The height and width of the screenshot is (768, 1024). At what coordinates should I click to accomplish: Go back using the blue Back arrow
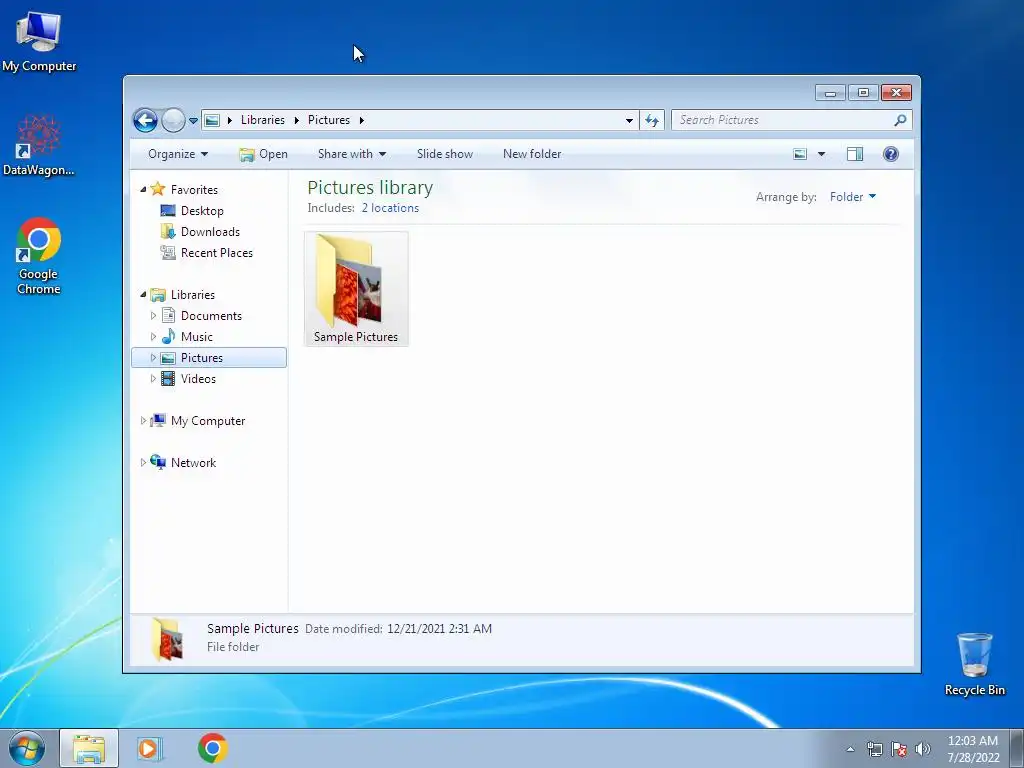coord(145,120)
